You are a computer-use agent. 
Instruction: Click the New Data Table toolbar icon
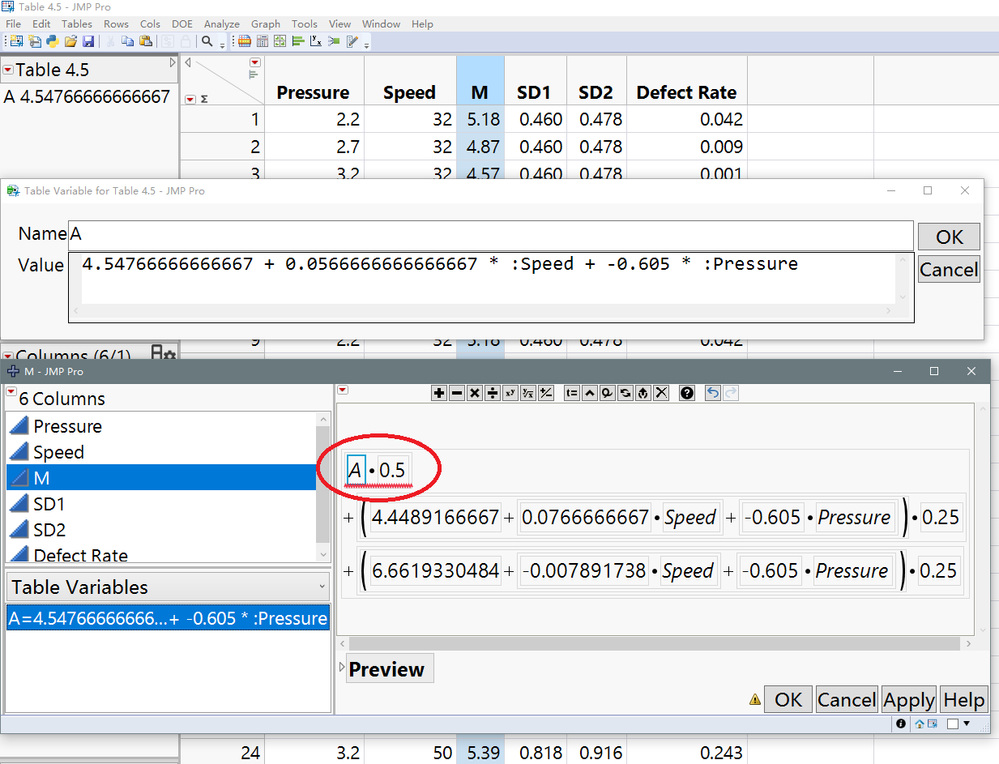click(16, 41)
